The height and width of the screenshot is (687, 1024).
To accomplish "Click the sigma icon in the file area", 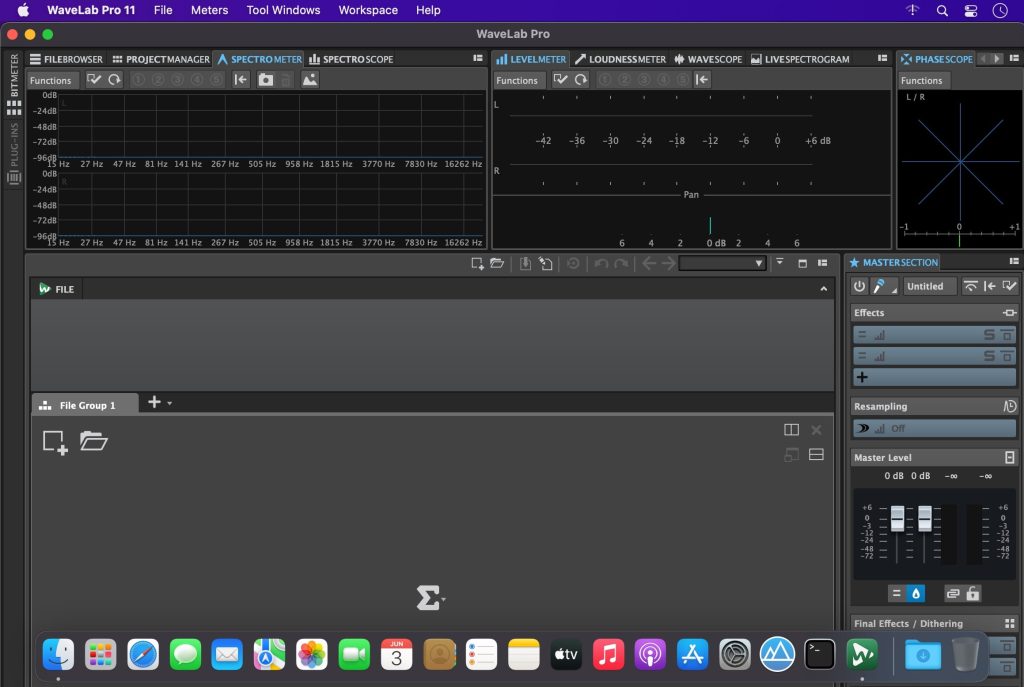I will coord(428,598).
